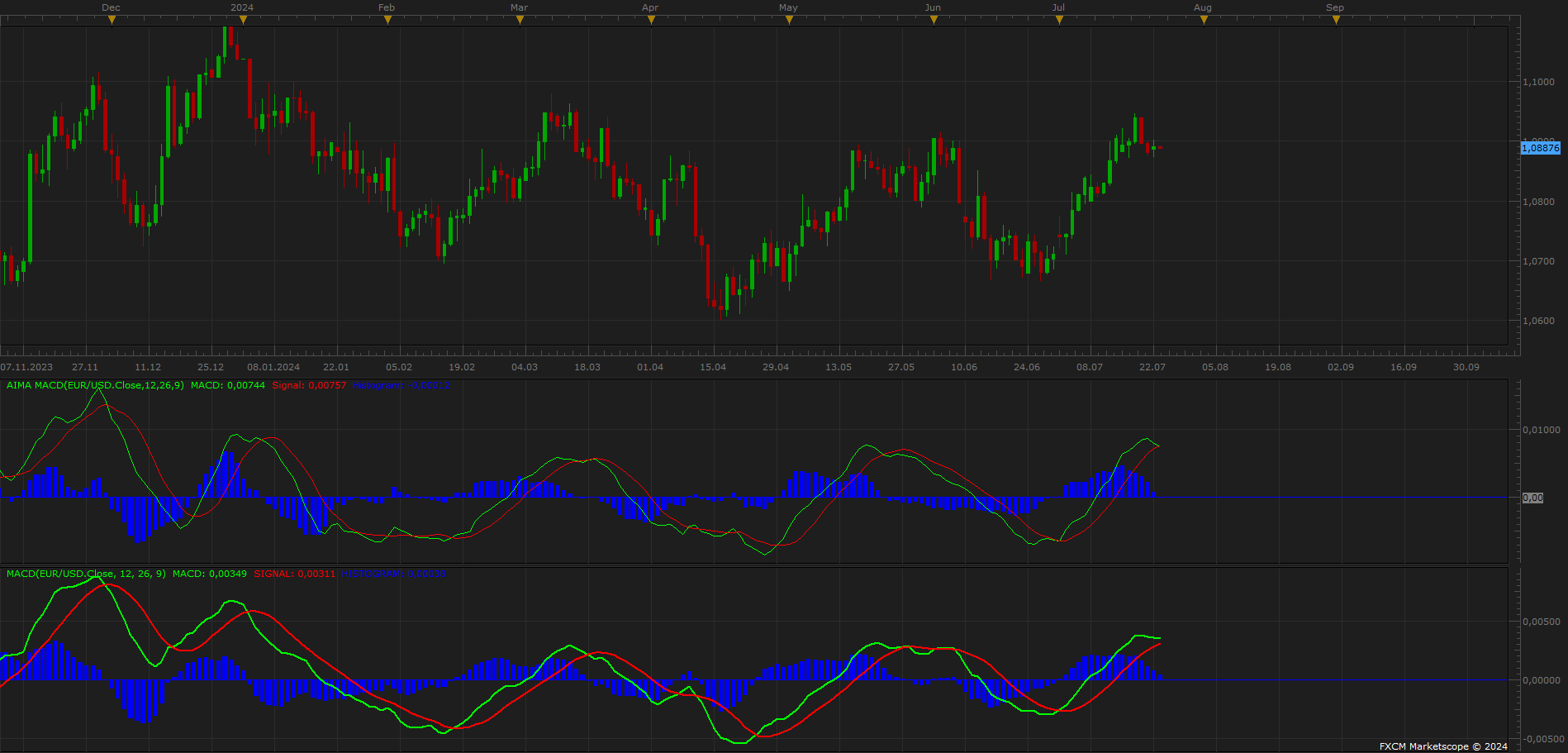Click the 10.06 date label

(x=964, y=367)
